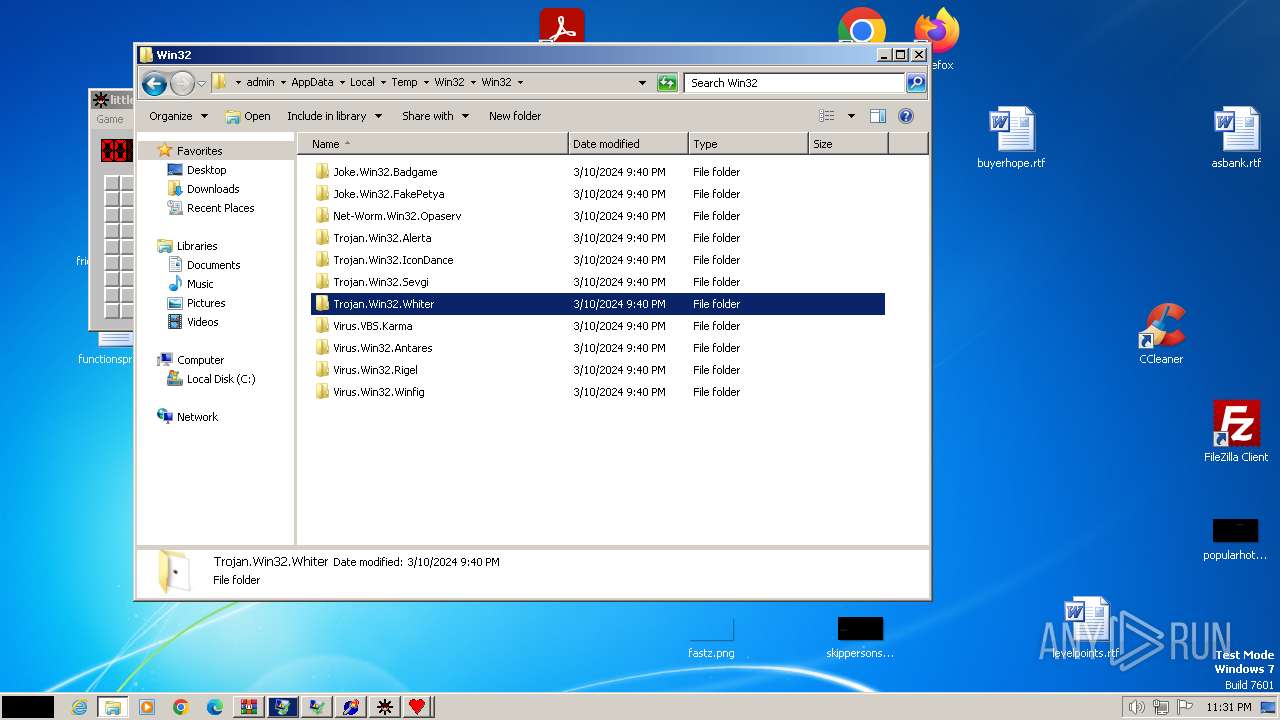Select Network in the navigation pane
Image resolution: width=1280 pixels, height=720 pixels.
pyautogui.click(x=197, y=417)
